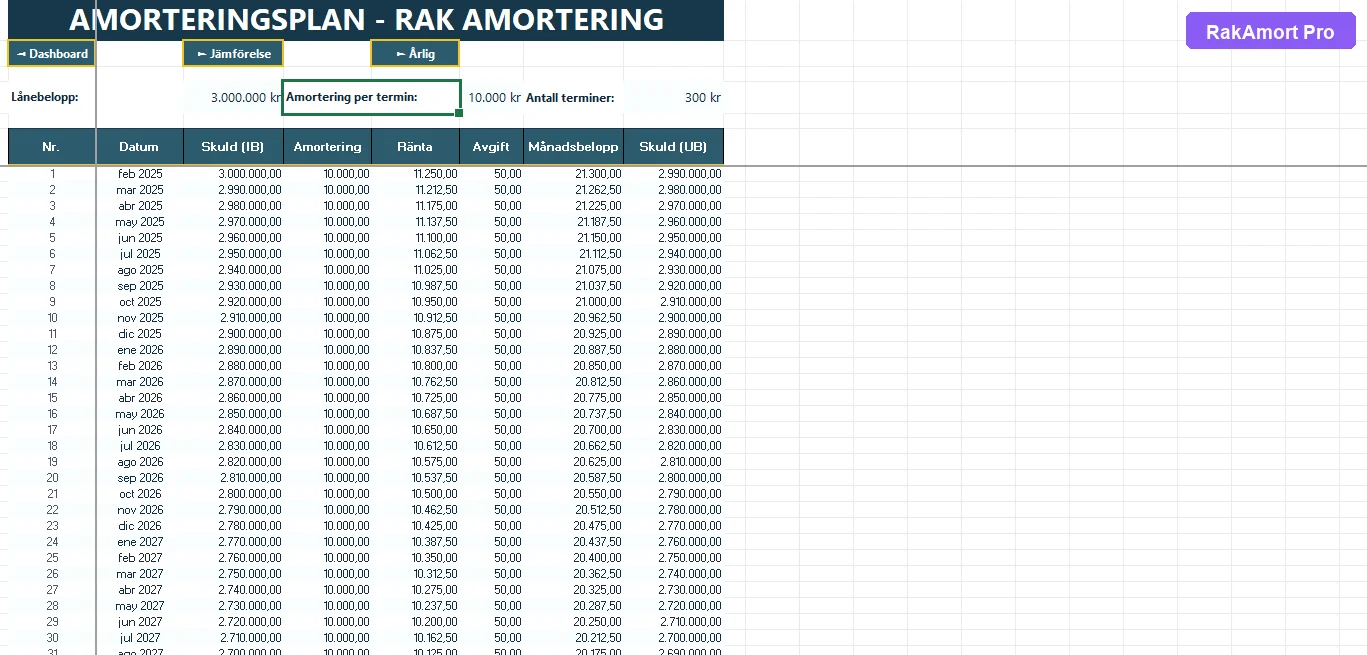The image size is (1367, 655).
Task: Select the monthly amount 20.700,00
Action: 573,430
